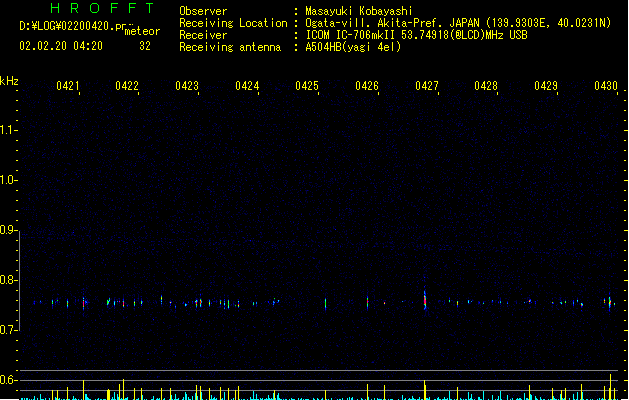Click the 1.1 kHz frequency tick label

pos(8,130)
